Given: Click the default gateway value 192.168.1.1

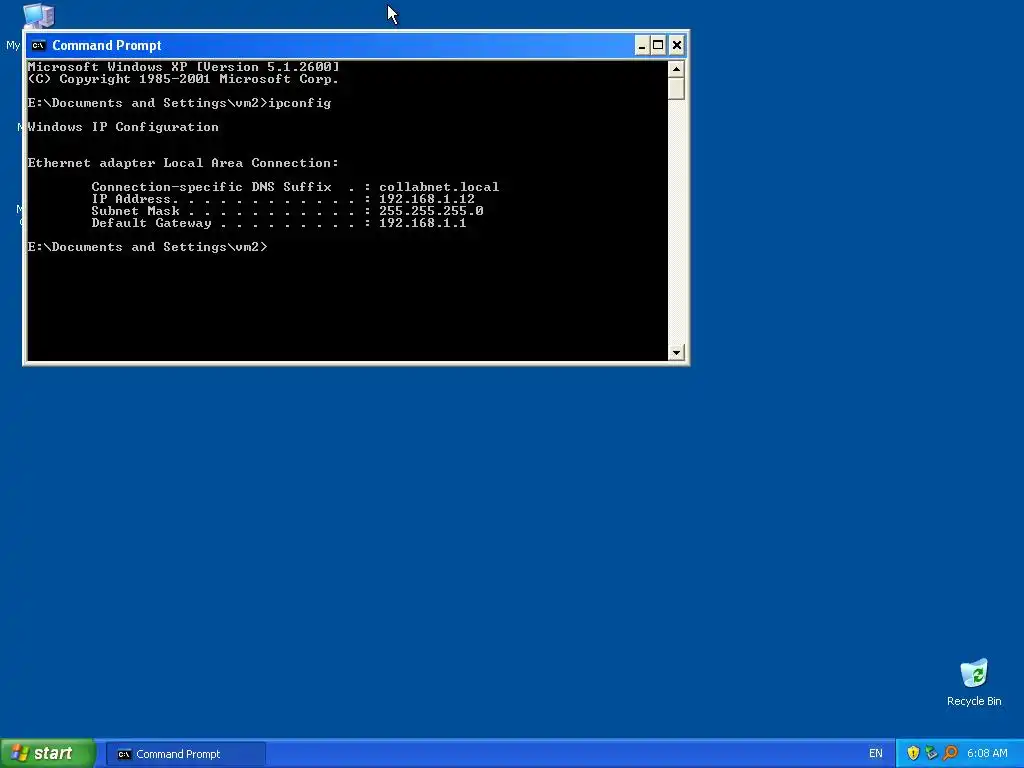Looking at the screenshot, I should coord(423,223).
